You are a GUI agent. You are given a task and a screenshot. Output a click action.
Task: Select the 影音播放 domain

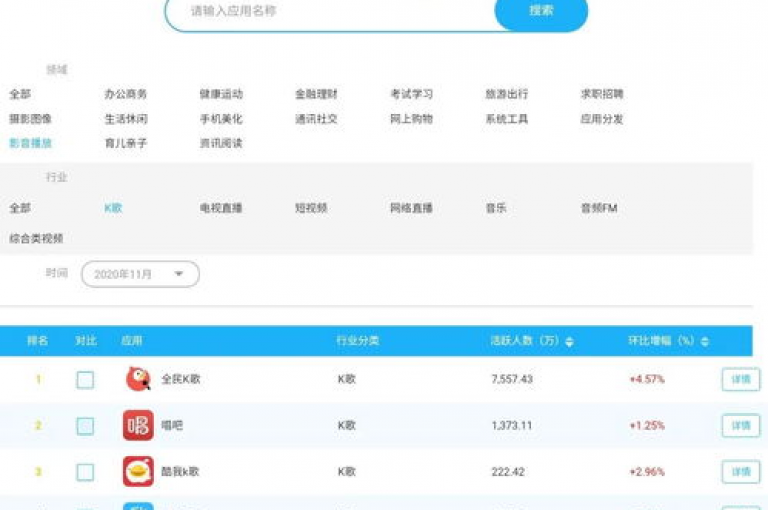click(x=30, y=144)
